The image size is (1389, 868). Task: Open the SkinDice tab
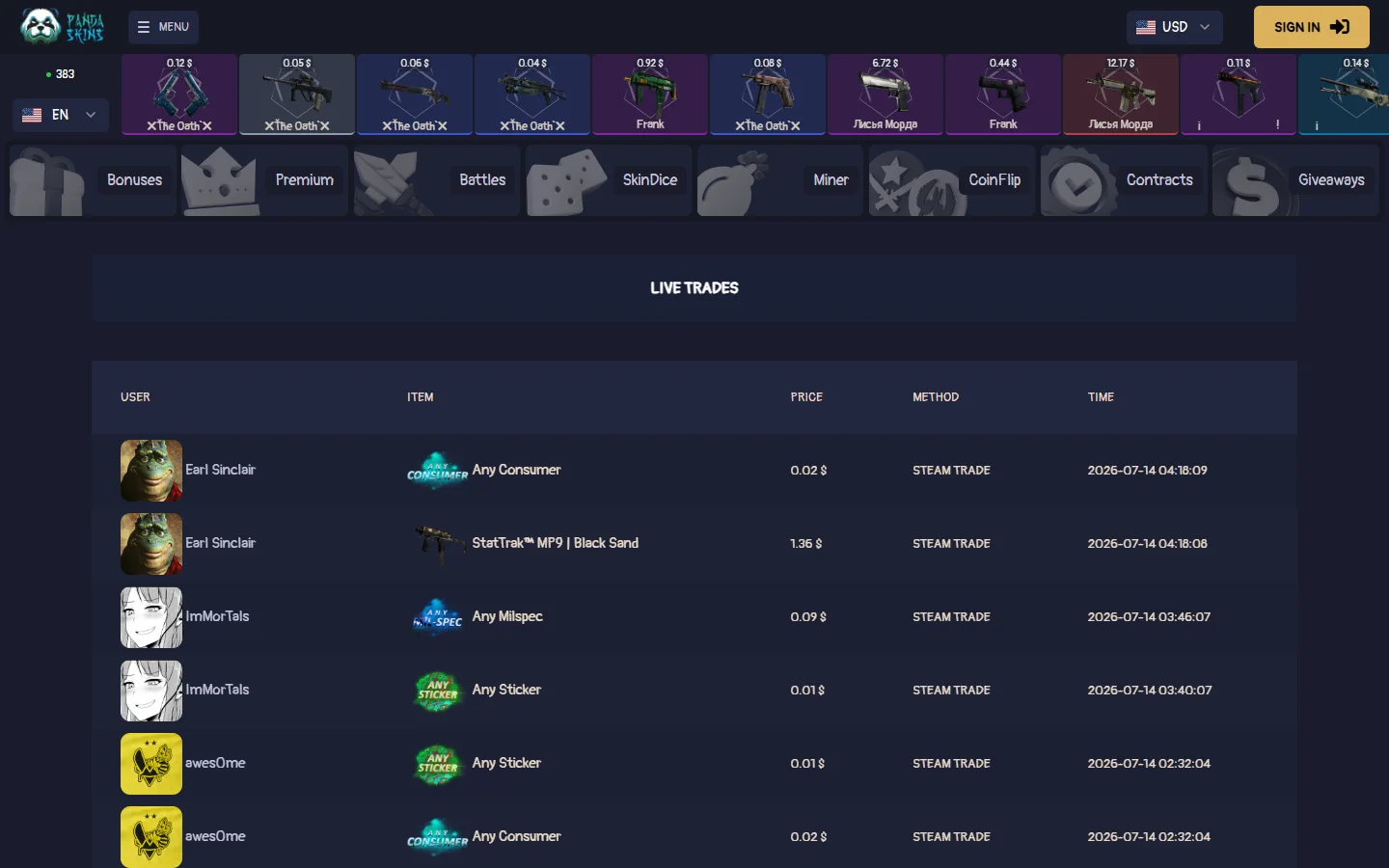click(x=608, y=180)
